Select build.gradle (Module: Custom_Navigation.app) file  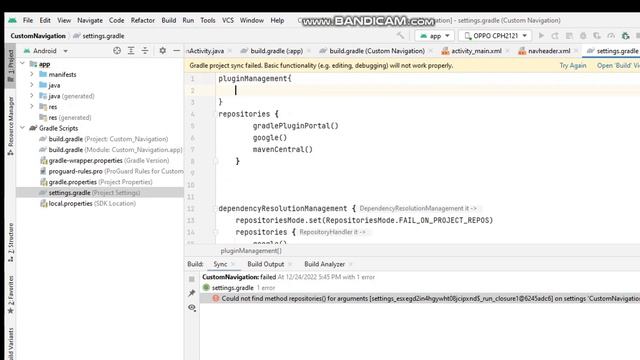110,149
